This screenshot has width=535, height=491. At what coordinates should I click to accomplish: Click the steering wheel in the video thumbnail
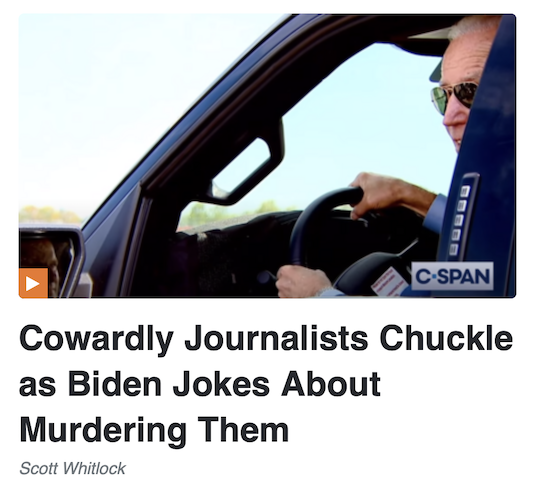click(x=324, y=225)
